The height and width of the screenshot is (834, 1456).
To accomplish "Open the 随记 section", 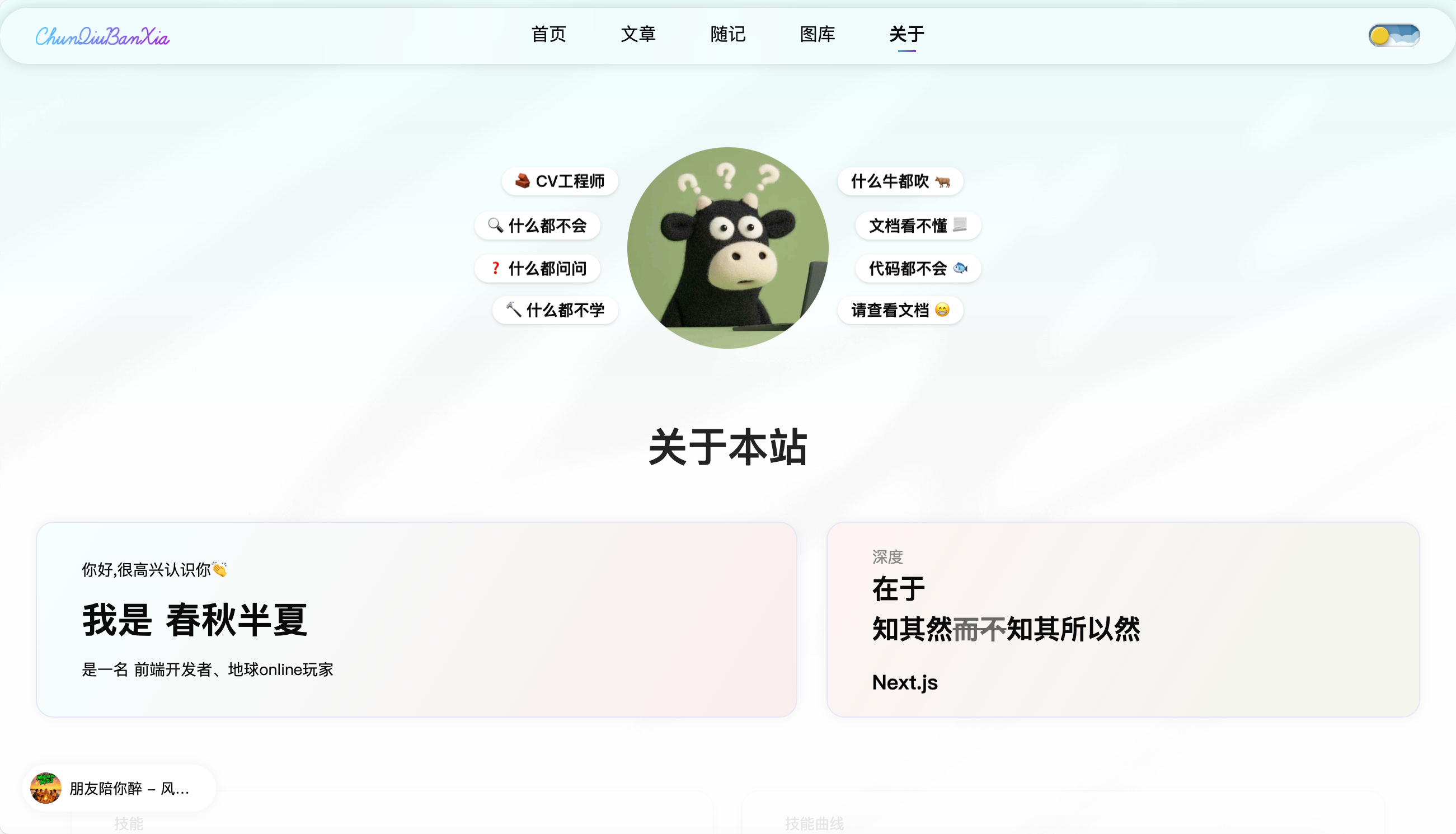I will click(727, 34).
